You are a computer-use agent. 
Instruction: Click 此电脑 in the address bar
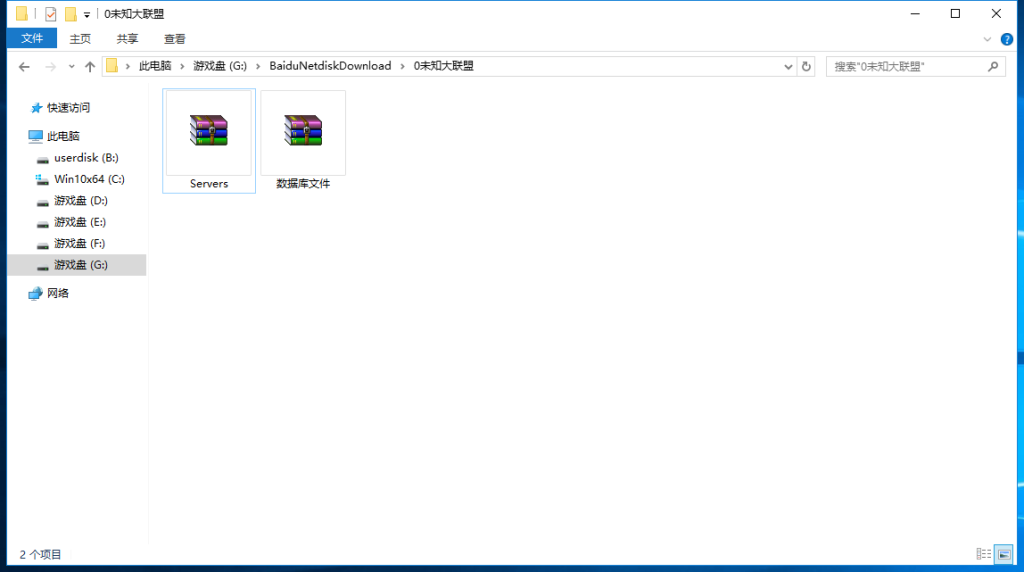click(155, 66)
